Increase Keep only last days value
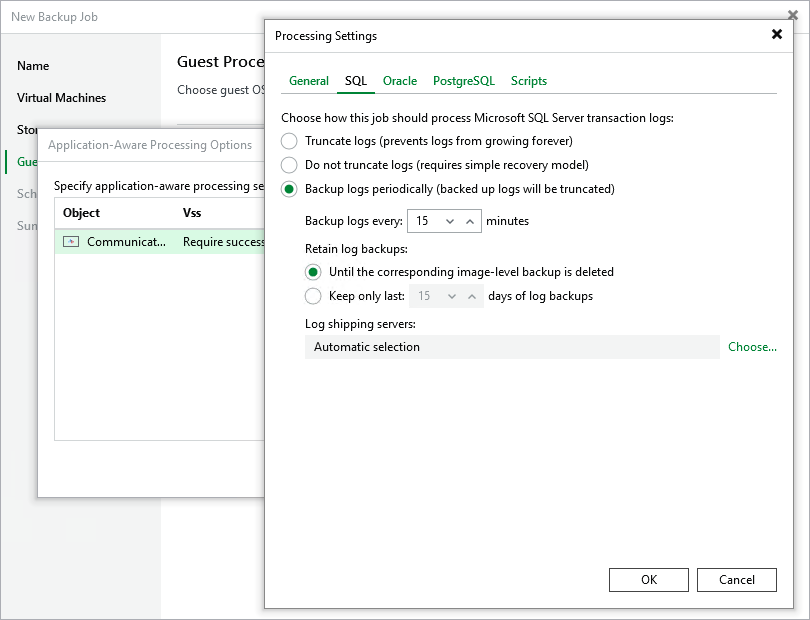Screen dimensions: 810x620 coord(472,296)
